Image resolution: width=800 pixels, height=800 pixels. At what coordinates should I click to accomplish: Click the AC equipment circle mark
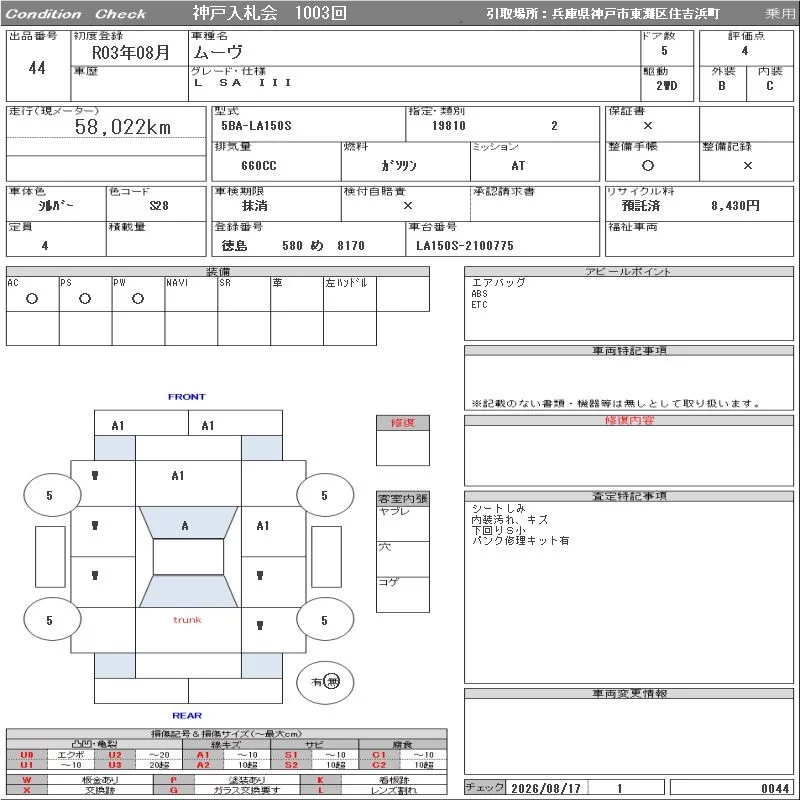32,299
